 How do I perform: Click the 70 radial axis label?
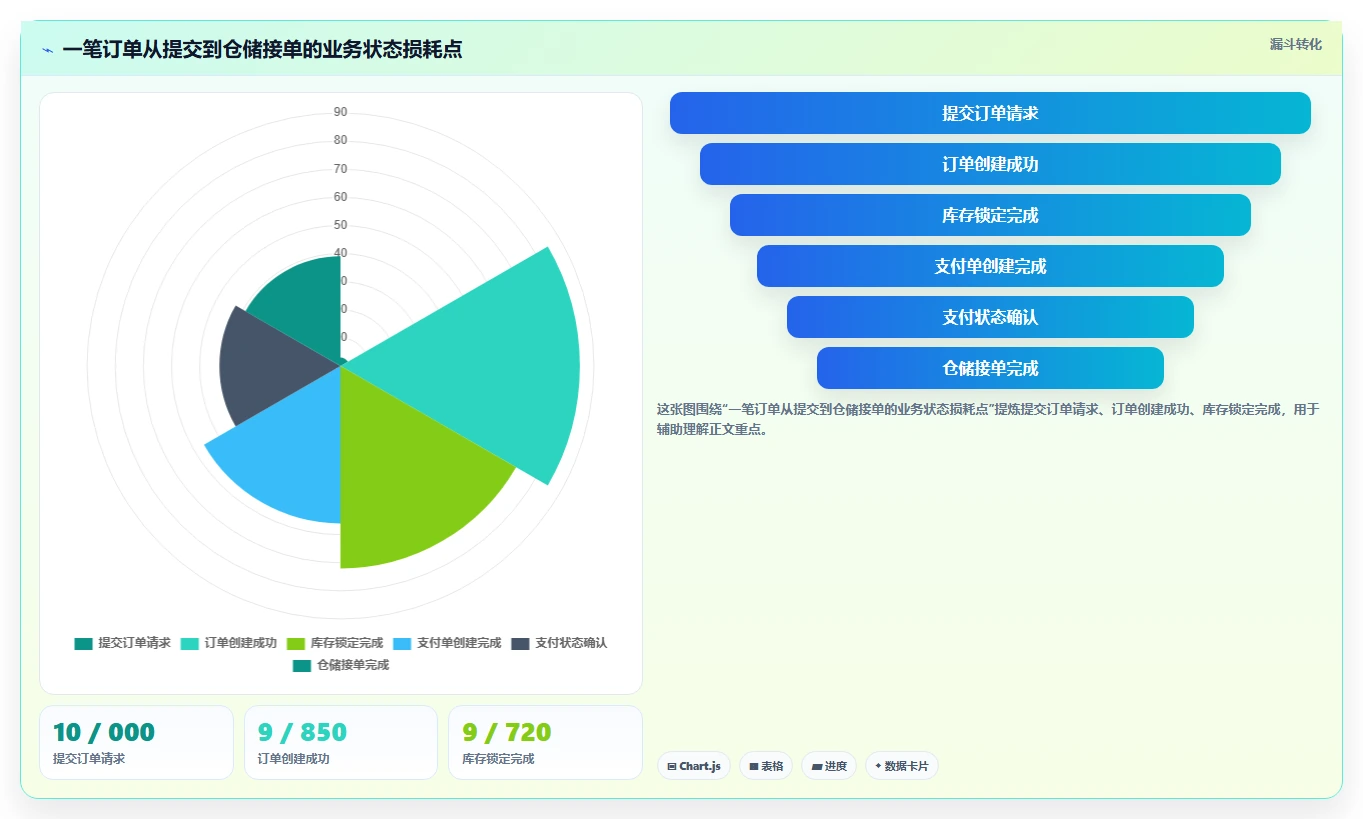tap(341, 169)
